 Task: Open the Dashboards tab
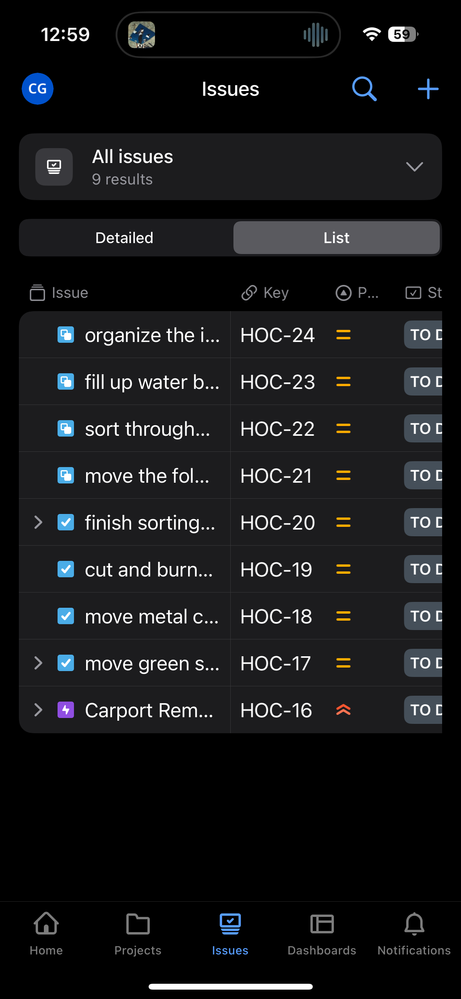coord(322,934)
